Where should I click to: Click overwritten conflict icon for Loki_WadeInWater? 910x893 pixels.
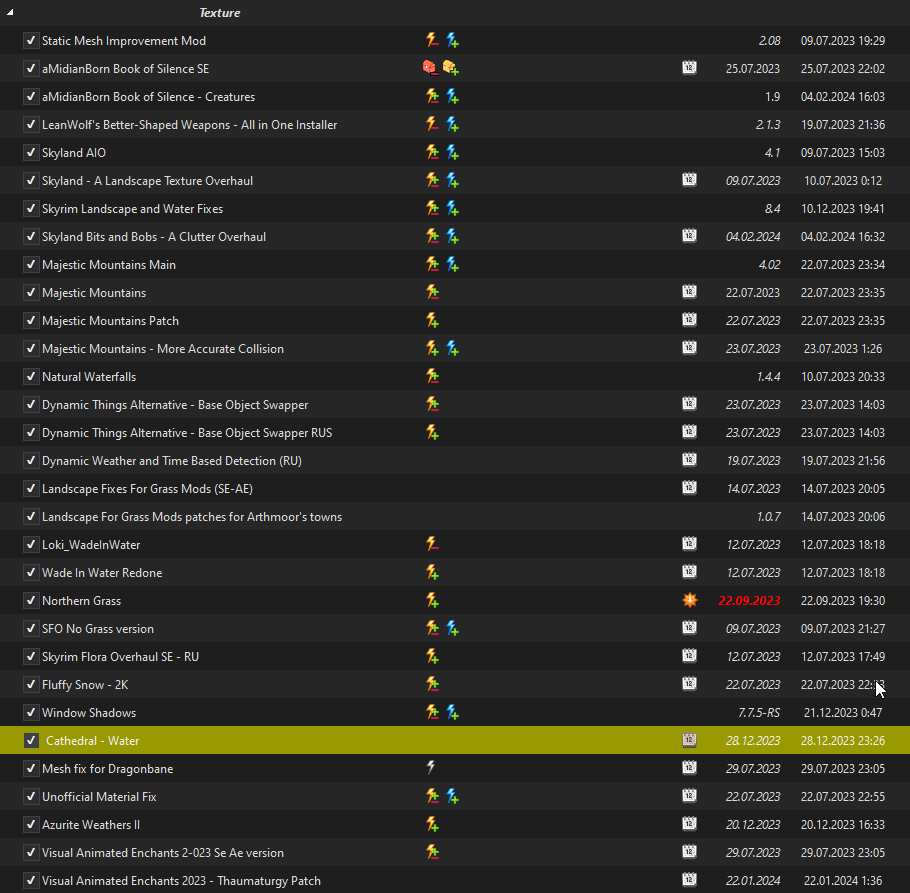[432, 544]
